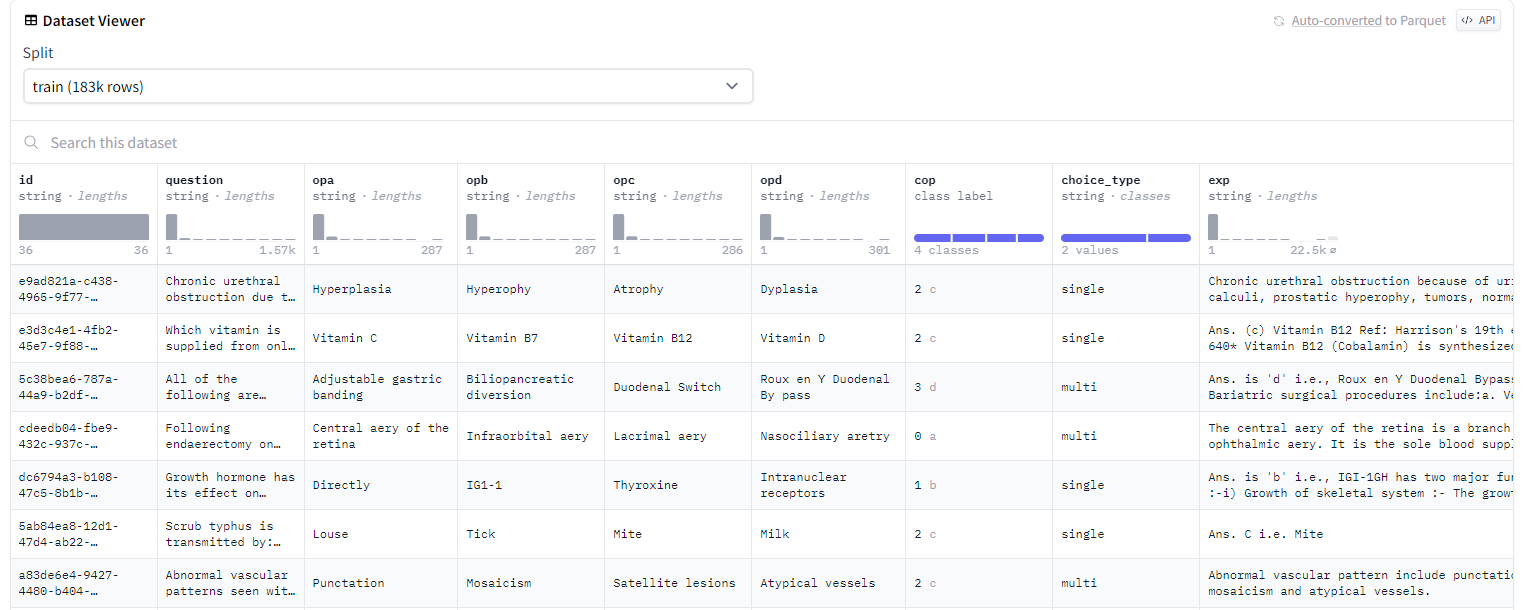Click the opd column header
The height and width of the screenshot is (610, 1526).
[x=771, y=180]
